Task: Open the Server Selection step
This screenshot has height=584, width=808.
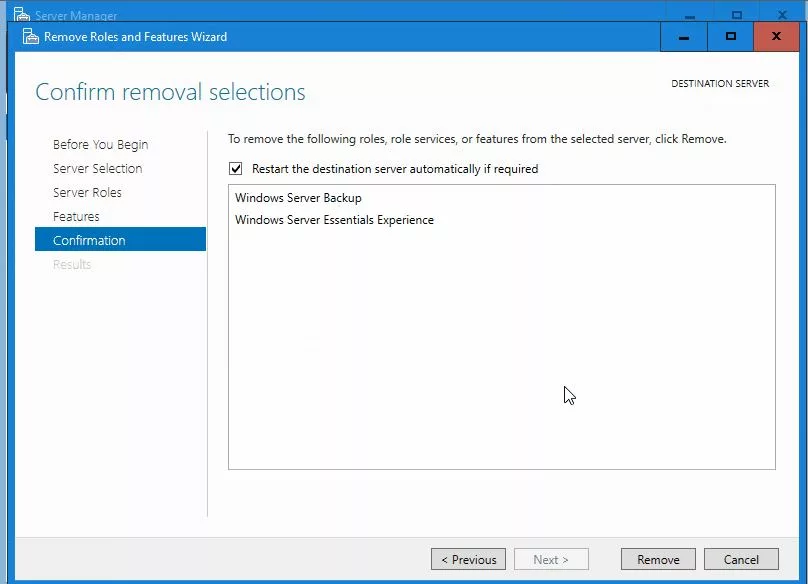Action: pos(97,169)
